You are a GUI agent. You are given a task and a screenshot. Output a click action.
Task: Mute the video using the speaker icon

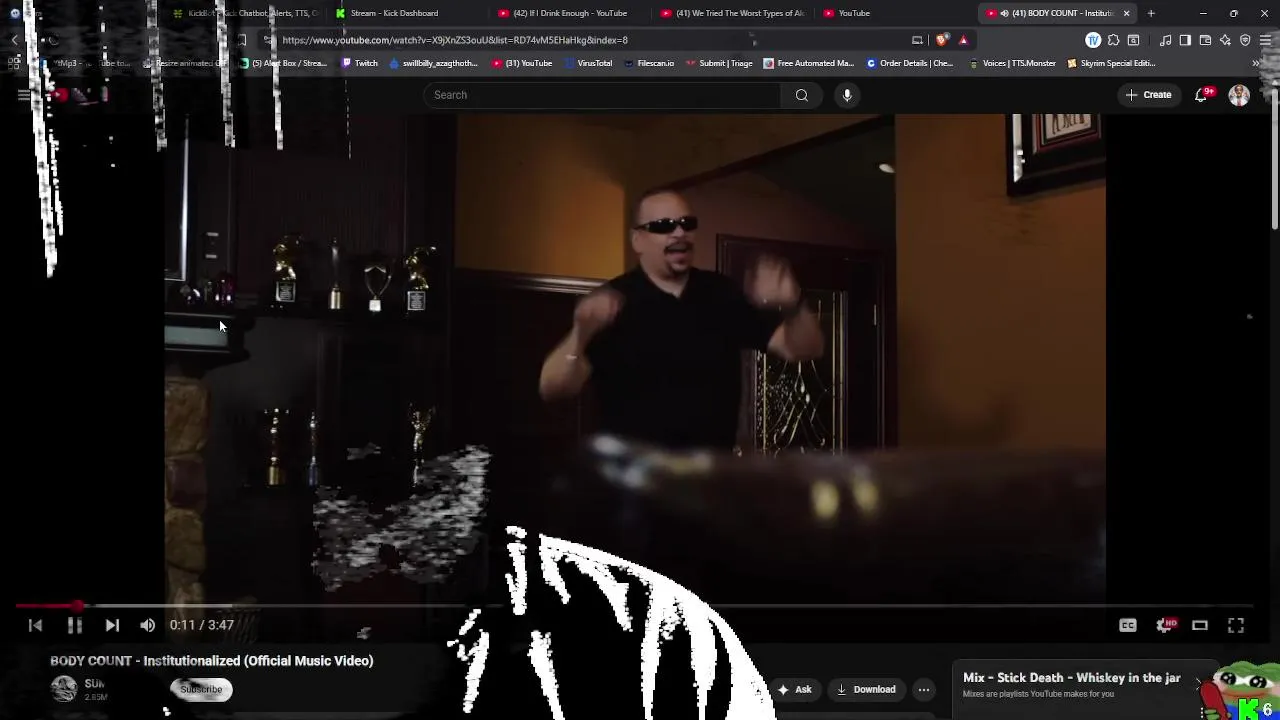pyautogui.click(x=148, y=625)
